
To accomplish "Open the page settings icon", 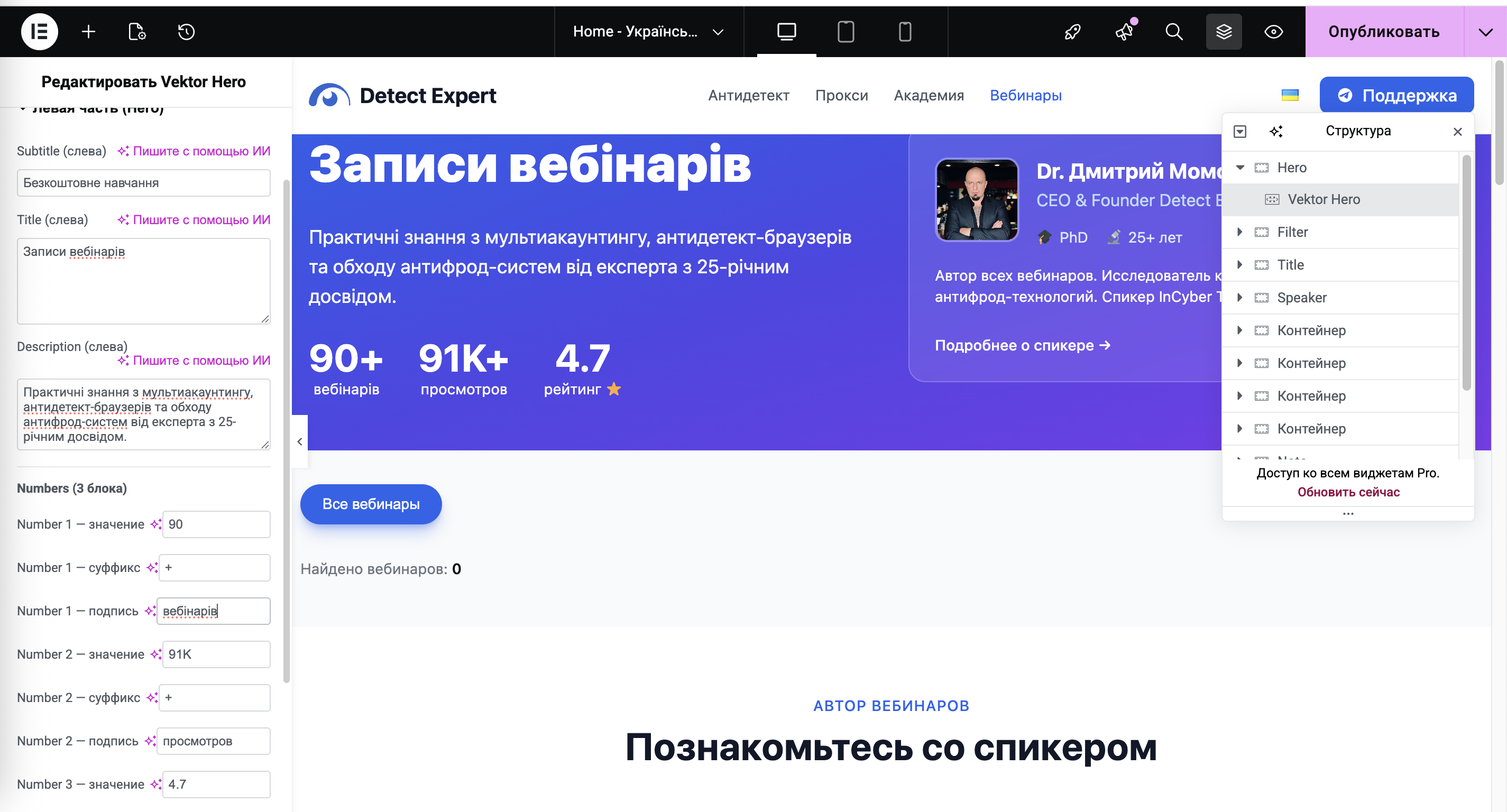I will tap(137, 32).
